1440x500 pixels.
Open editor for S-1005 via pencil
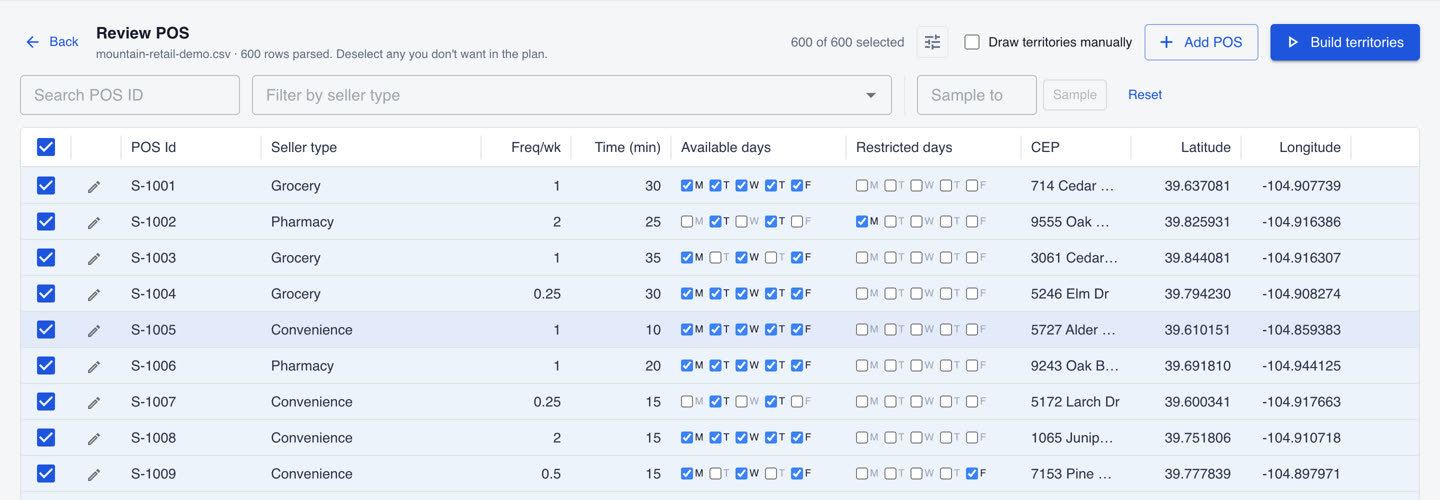pos(94,330)
